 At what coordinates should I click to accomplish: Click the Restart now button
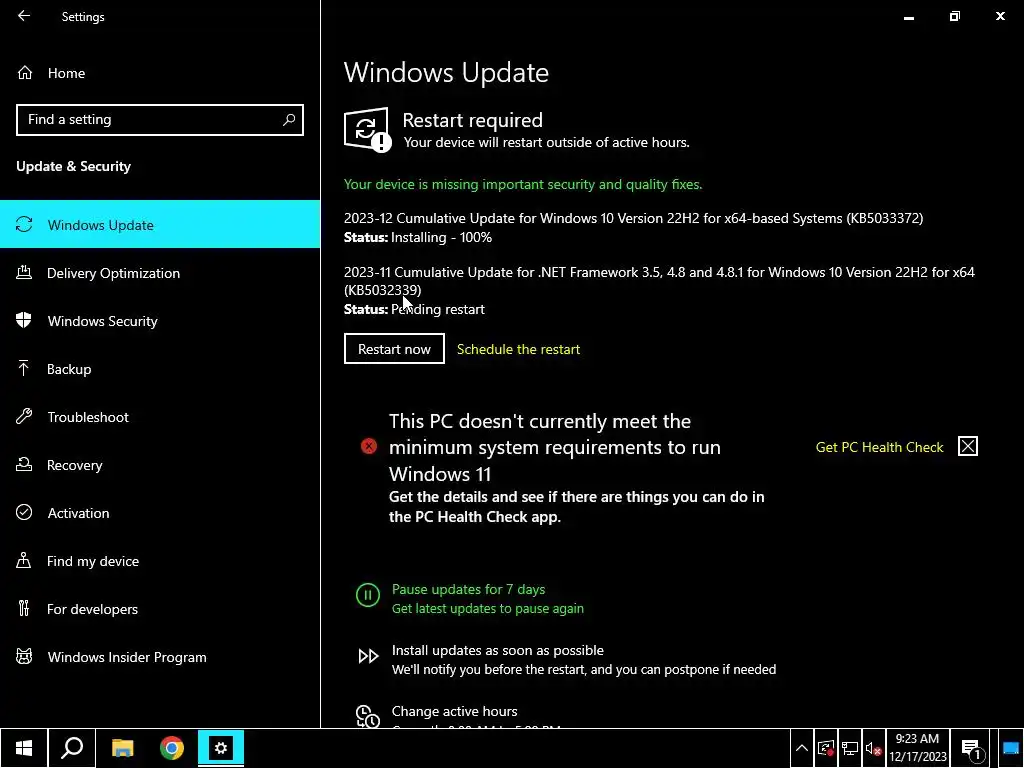(394, 349)
